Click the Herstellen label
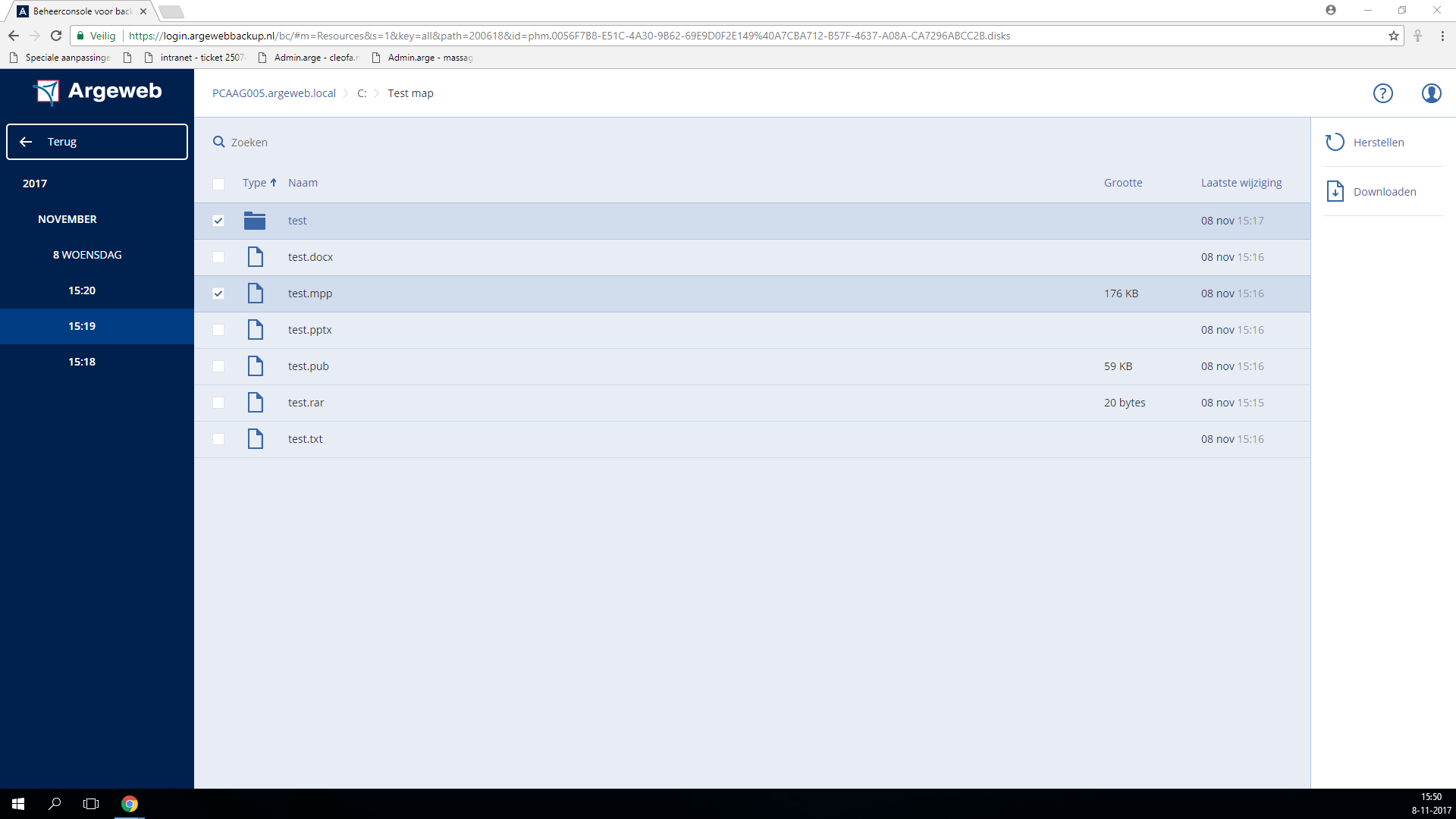The width and height of the screenshot is (1456, 819). (1379, 143)
